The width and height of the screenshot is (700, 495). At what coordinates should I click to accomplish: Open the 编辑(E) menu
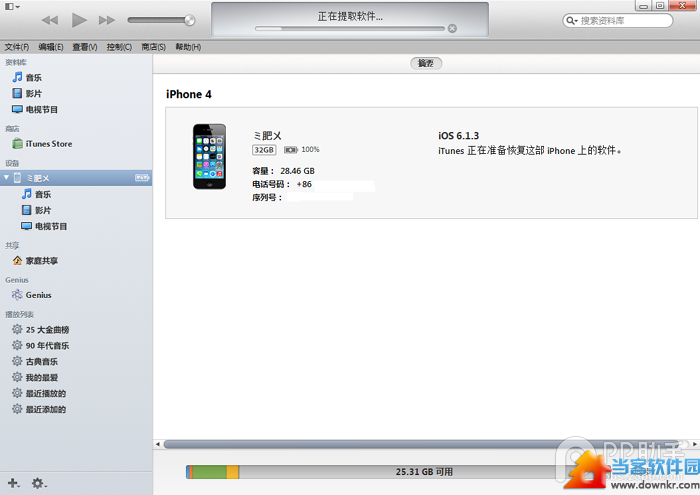[x=51, y=47]
